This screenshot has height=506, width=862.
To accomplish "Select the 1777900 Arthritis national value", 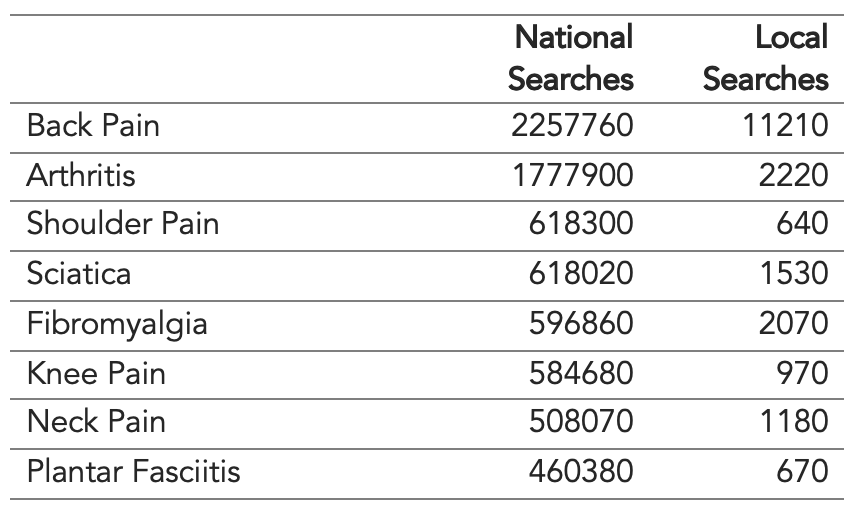I will coord(573,175).
